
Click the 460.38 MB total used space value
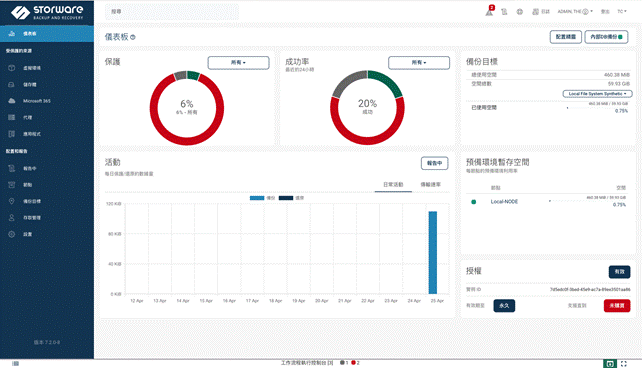coord(617,75)
